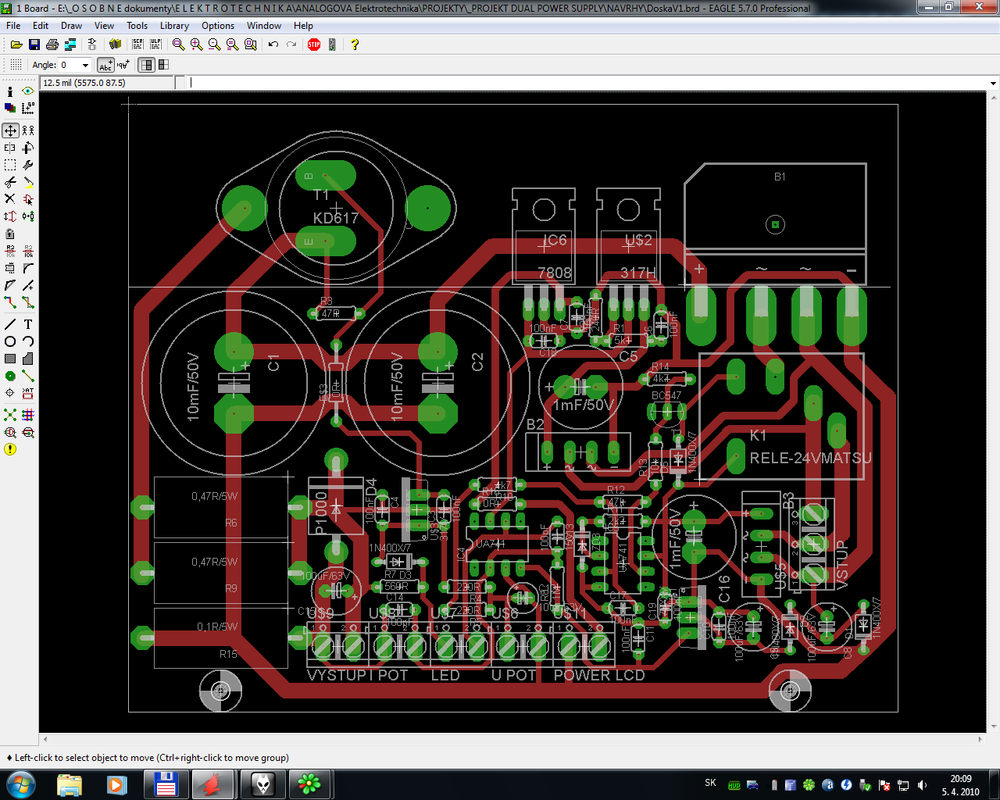
Task: Open the Options menu
Action: (217, 26)
